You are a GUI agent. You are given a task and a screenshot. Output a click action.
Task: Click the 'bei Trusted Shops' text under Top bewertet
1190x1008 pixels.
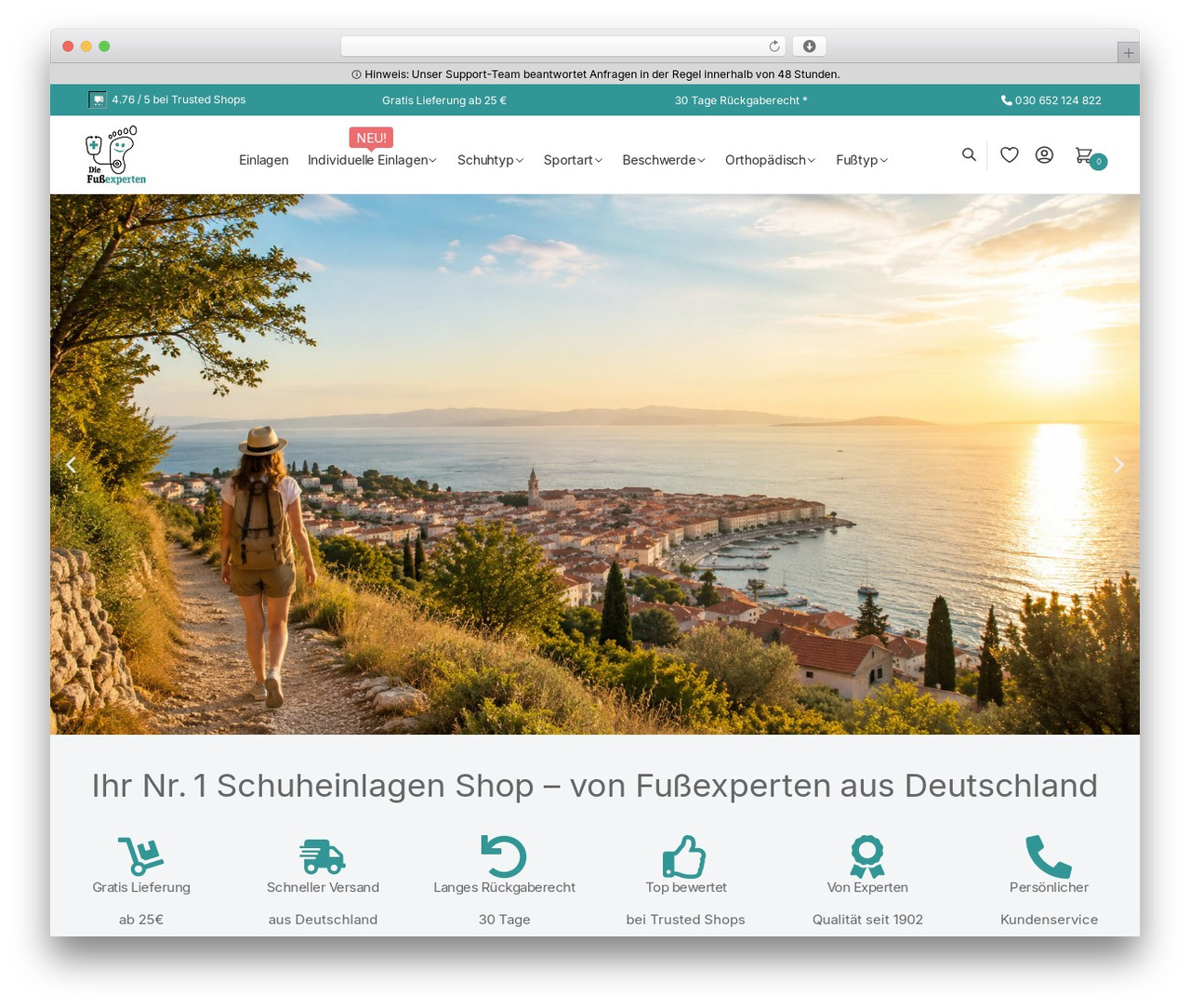point(685,920)
